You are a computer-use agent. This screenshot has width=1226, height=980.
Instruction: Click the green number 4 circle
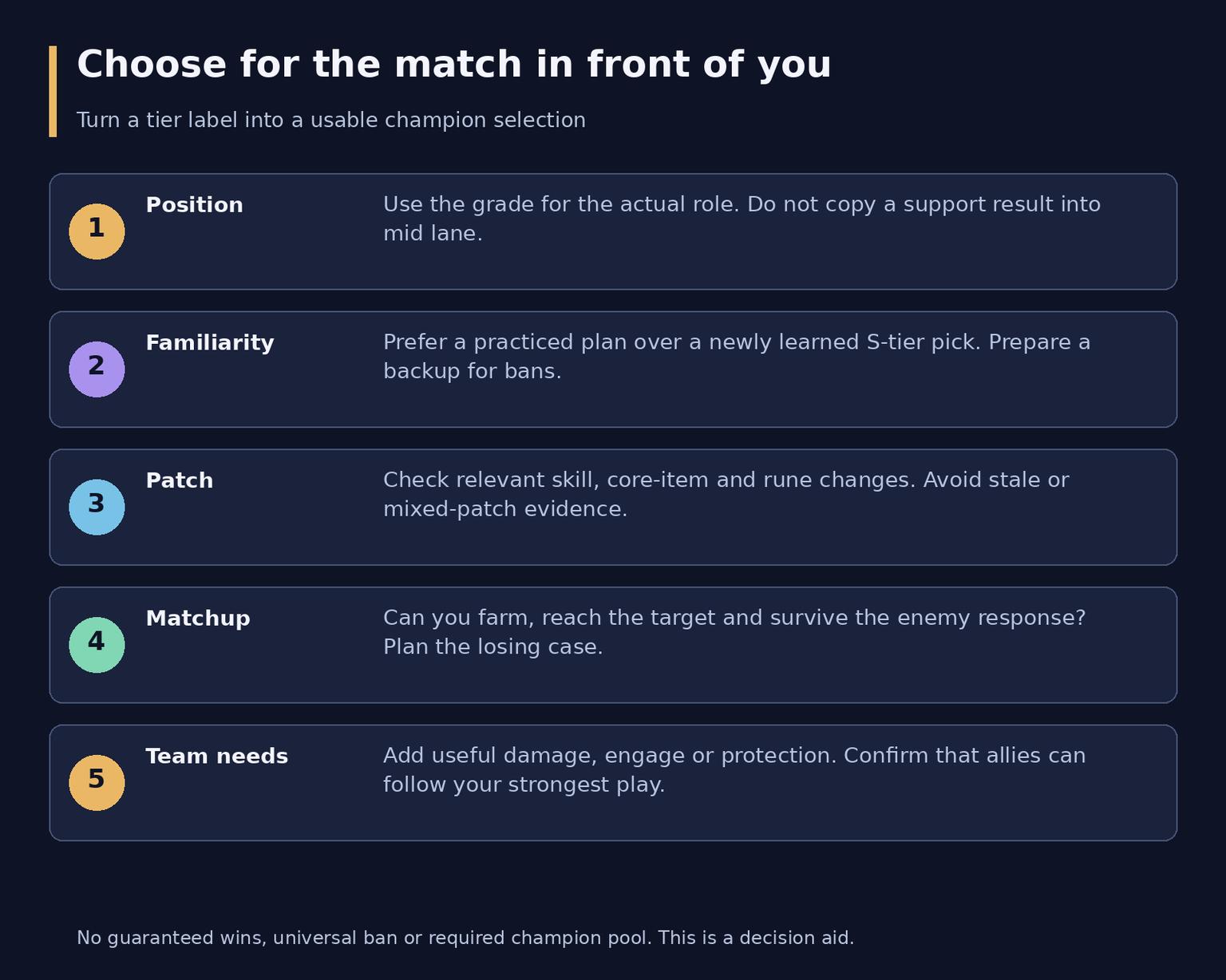coord(97,645)
